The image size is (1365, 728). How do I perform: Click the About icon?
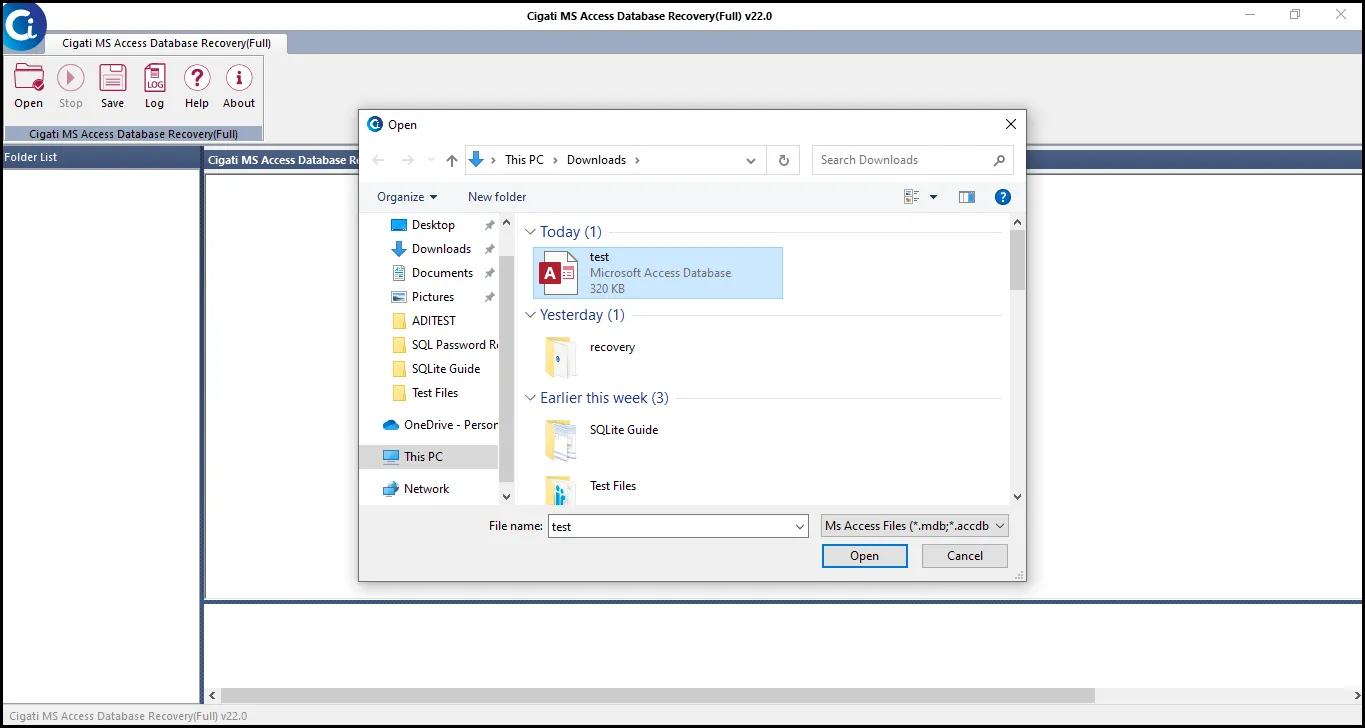click(239, 79)
